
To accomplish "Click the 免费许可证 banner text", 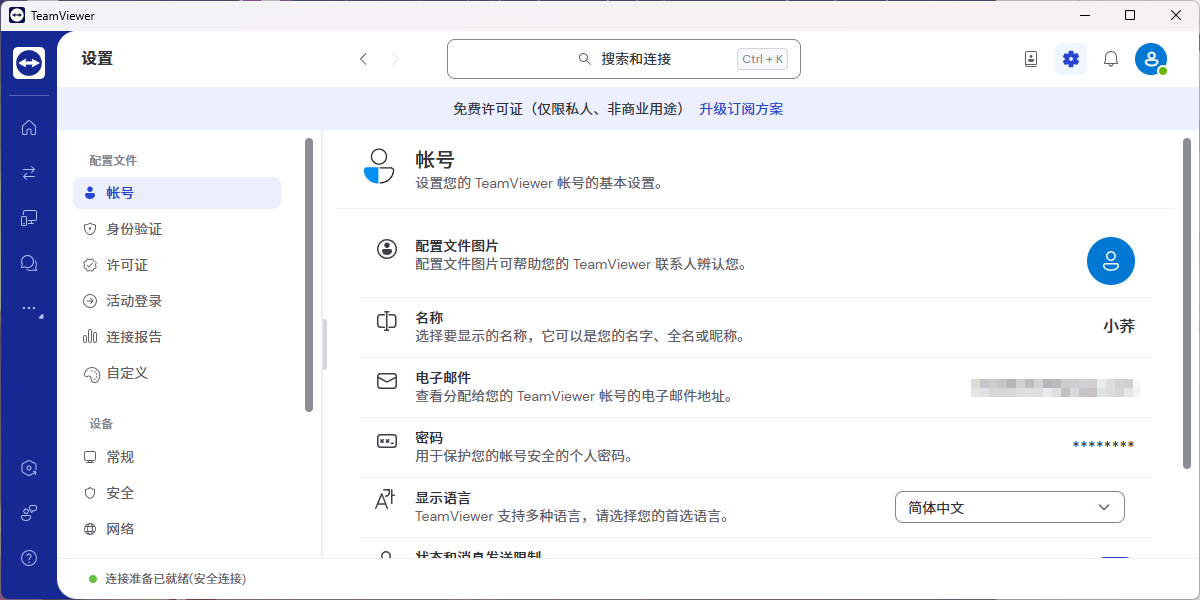I will point(568,109).
